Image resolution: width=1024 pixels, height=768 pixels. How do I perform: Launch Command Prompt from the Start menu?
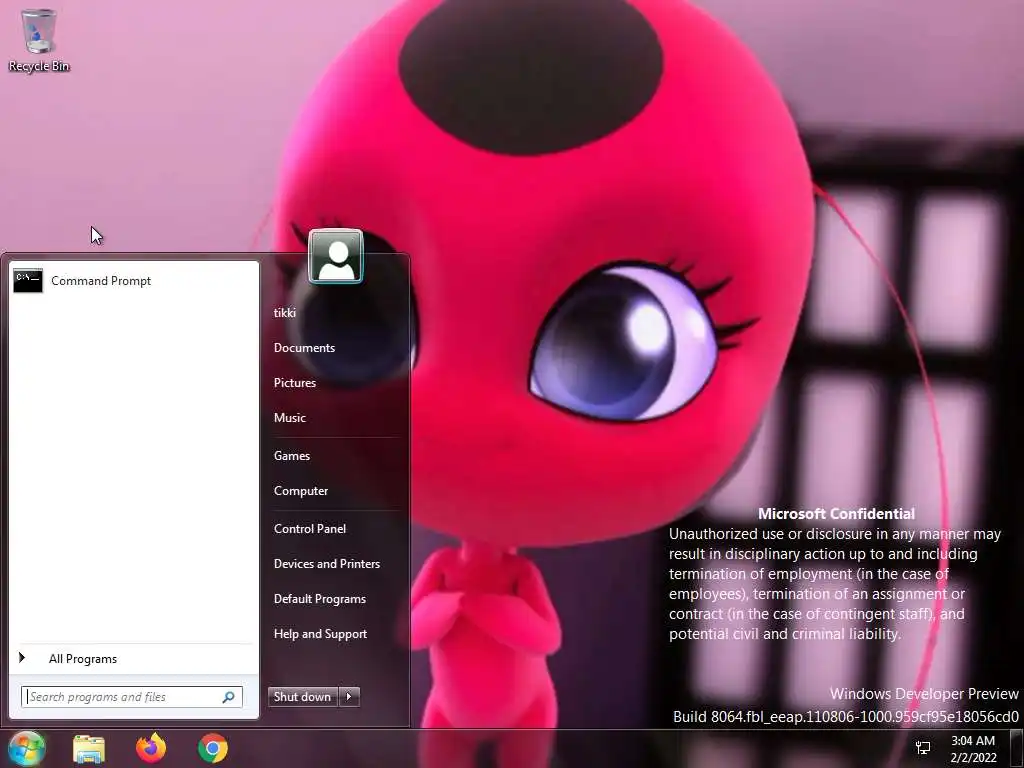[x=134, y=281]
